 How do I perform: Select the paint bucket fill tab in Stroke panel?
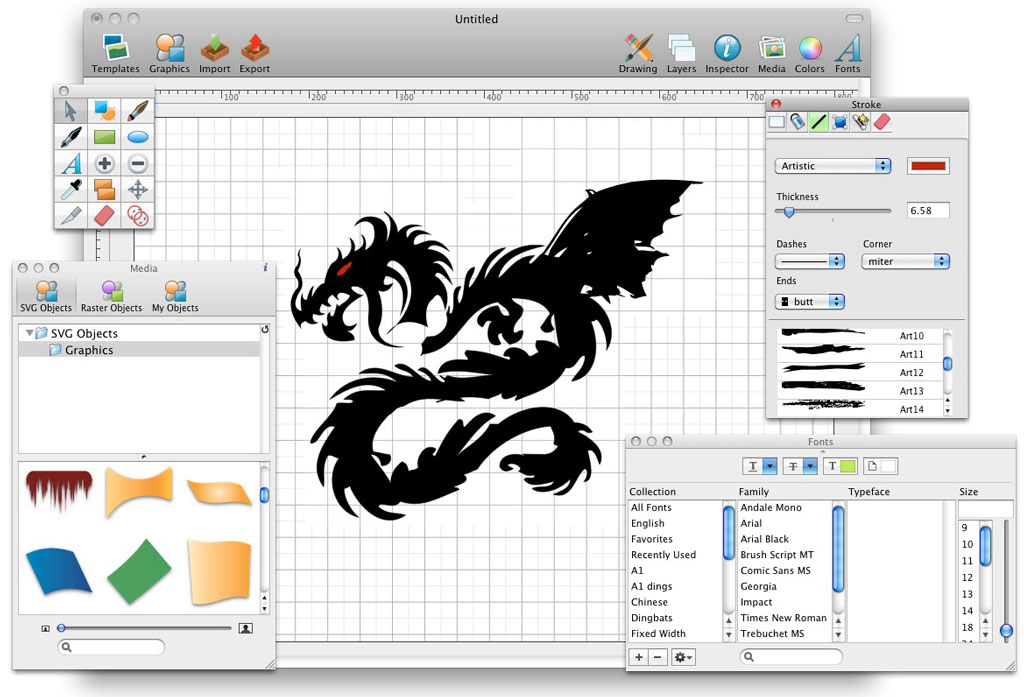(x=797, y=122)
